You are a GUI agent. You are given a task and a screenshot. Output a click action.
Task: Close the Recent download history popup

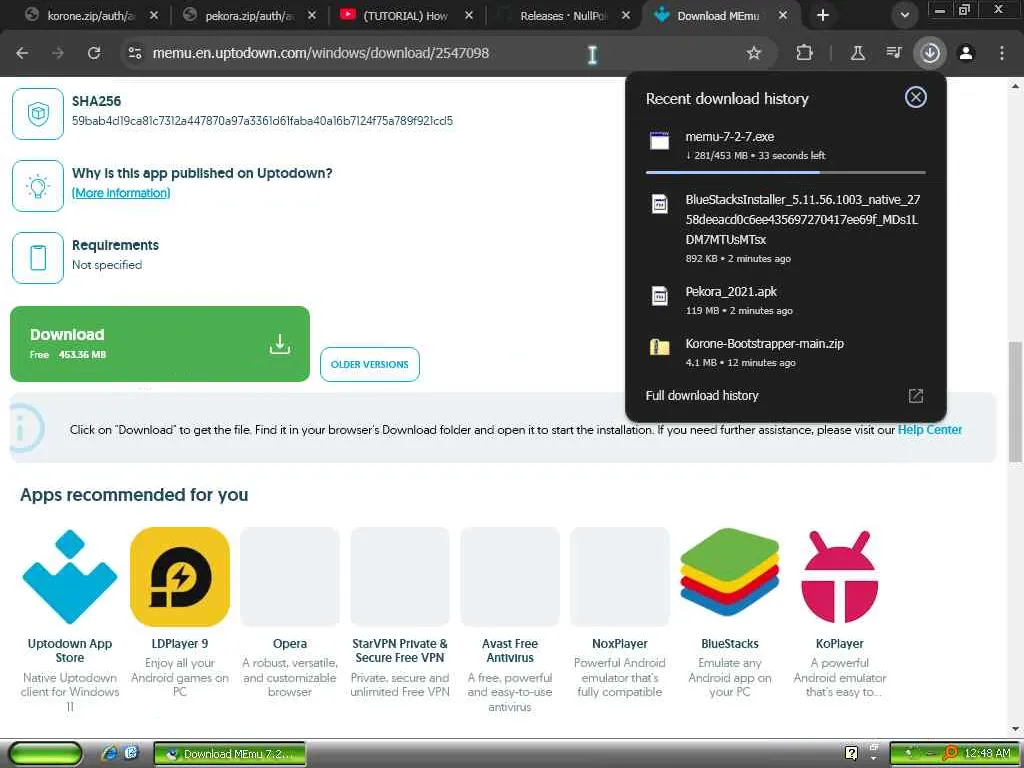pos(916,97)
